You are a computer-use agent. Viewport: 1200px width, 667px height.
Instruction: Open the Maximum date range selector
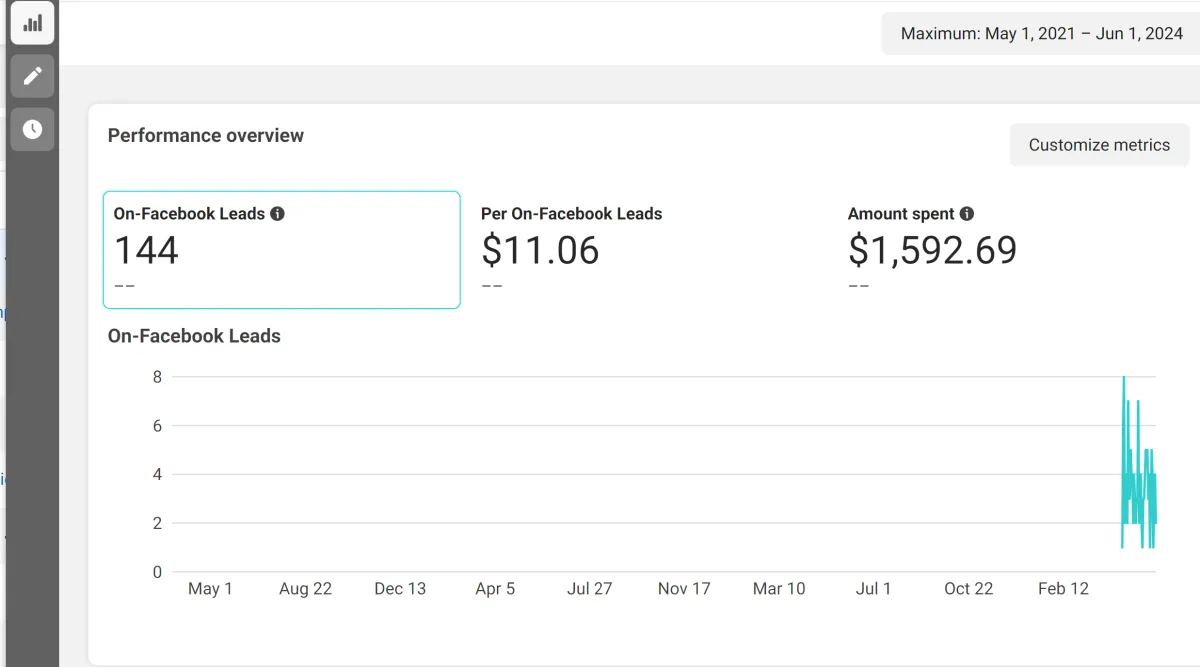coord(1041,33)
